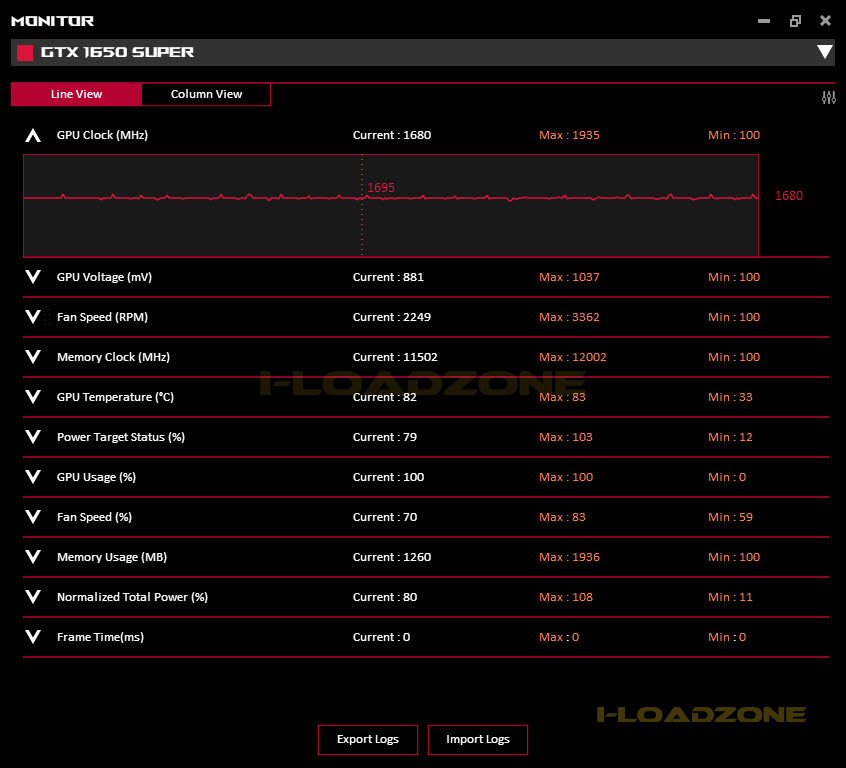Image resolution: width=846 pixels, height=768 pixels.
Task: Click the GPU Usage 'Current : 100' value
Action: 388,477
